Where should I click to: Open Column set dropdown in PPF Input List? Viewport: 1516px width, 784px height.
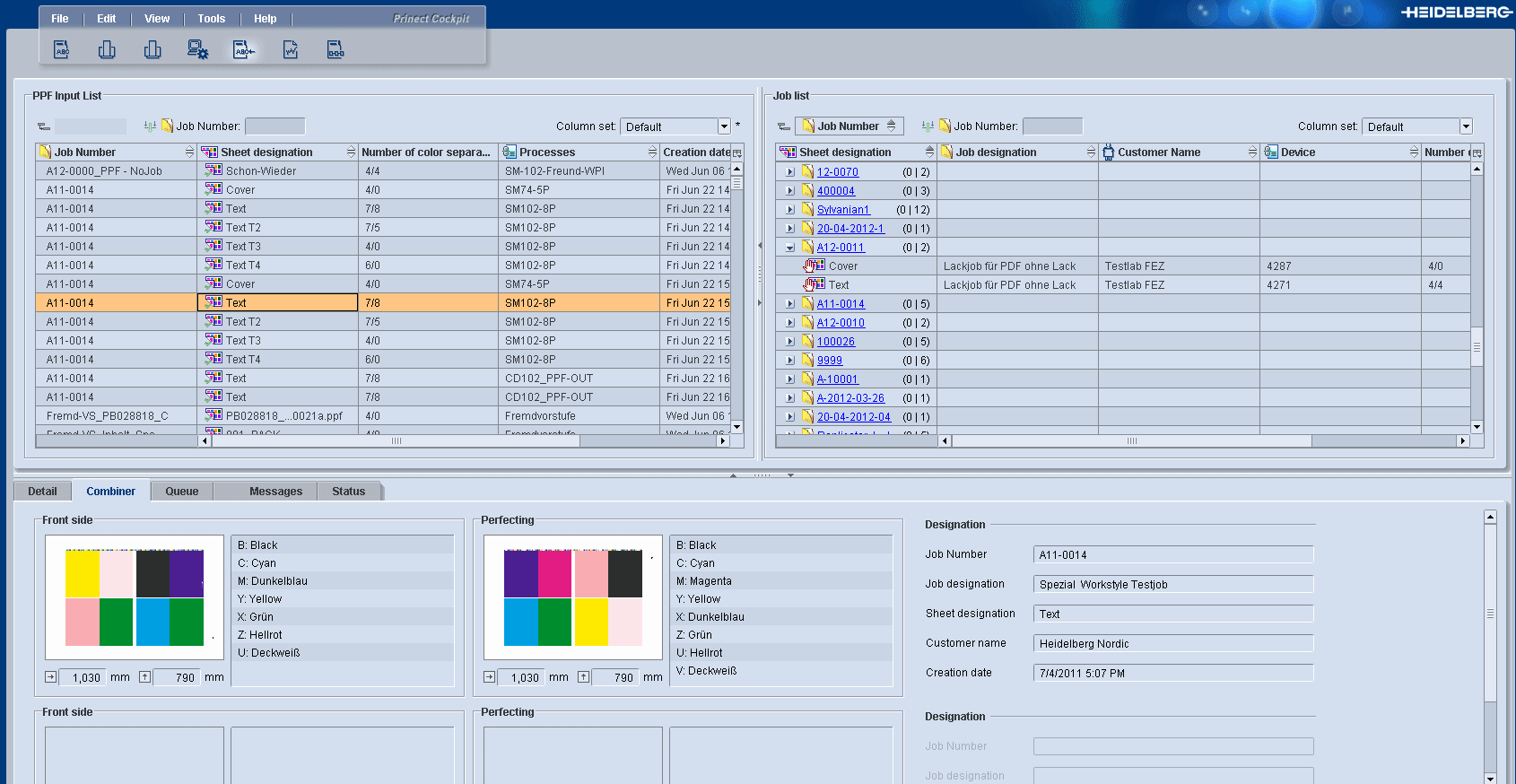click(x=724, y=126)
